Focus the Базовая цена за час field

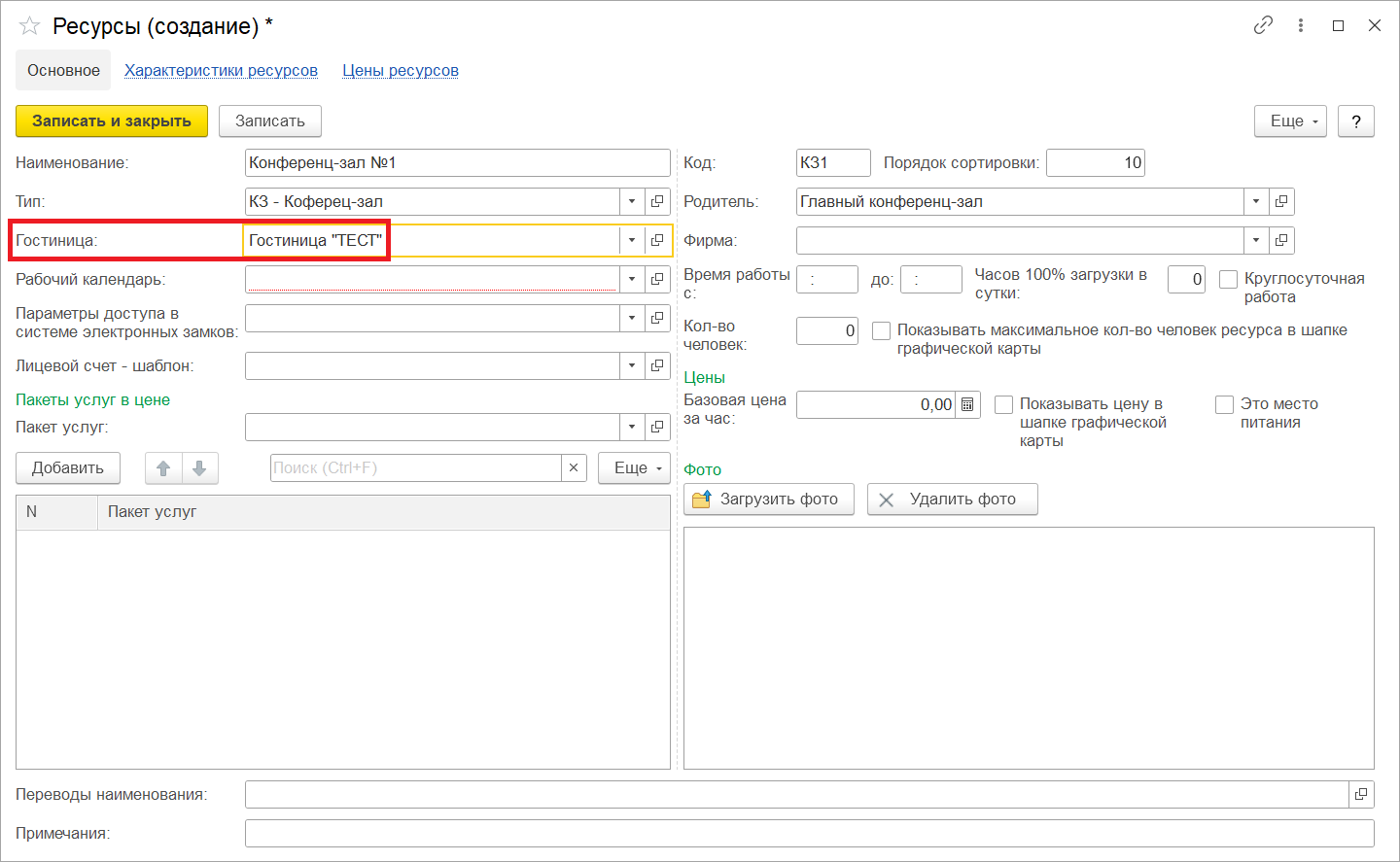876,404
